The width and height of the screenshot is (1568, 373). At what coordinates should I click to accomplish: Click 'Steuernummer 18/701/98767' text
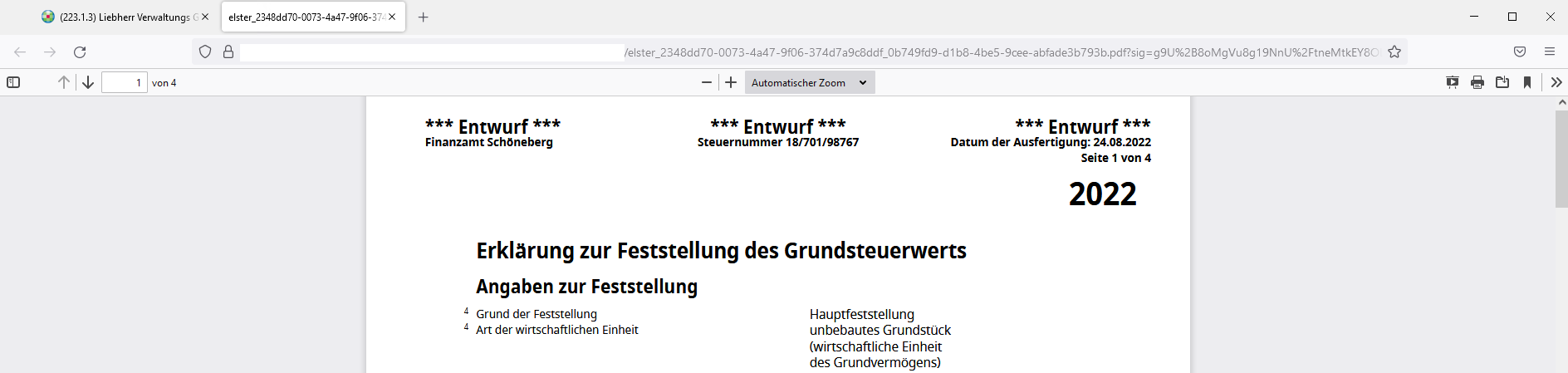tap(778, 142)
